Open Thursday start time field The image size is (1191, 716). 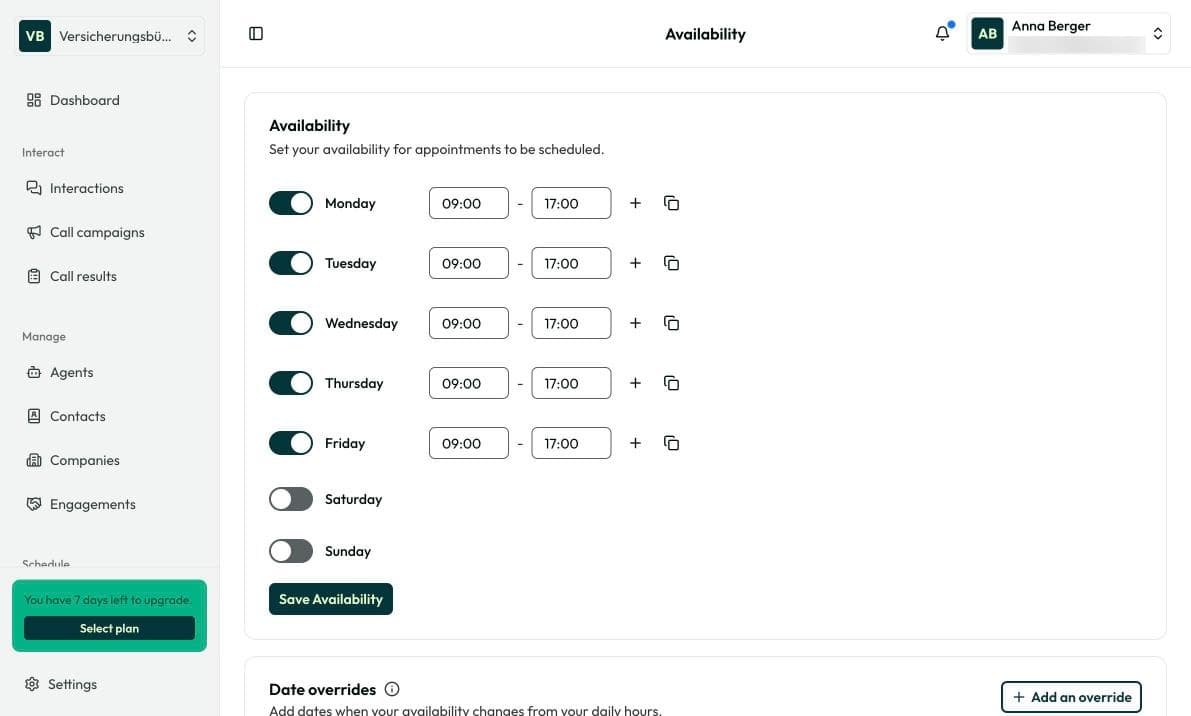click(469, 383)
